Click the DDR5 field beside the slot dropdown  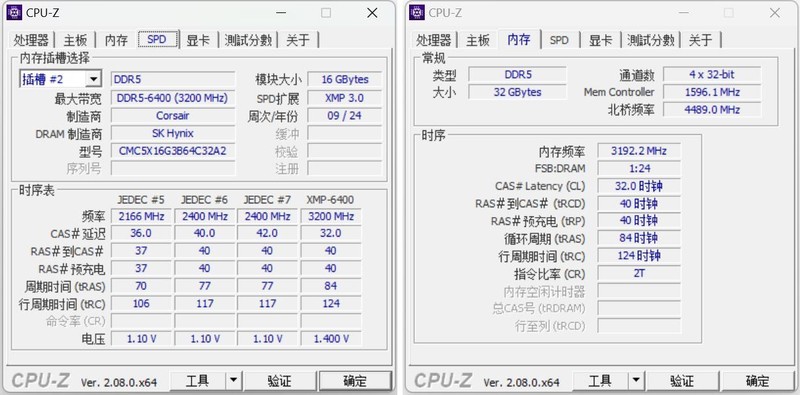(173, 80)
